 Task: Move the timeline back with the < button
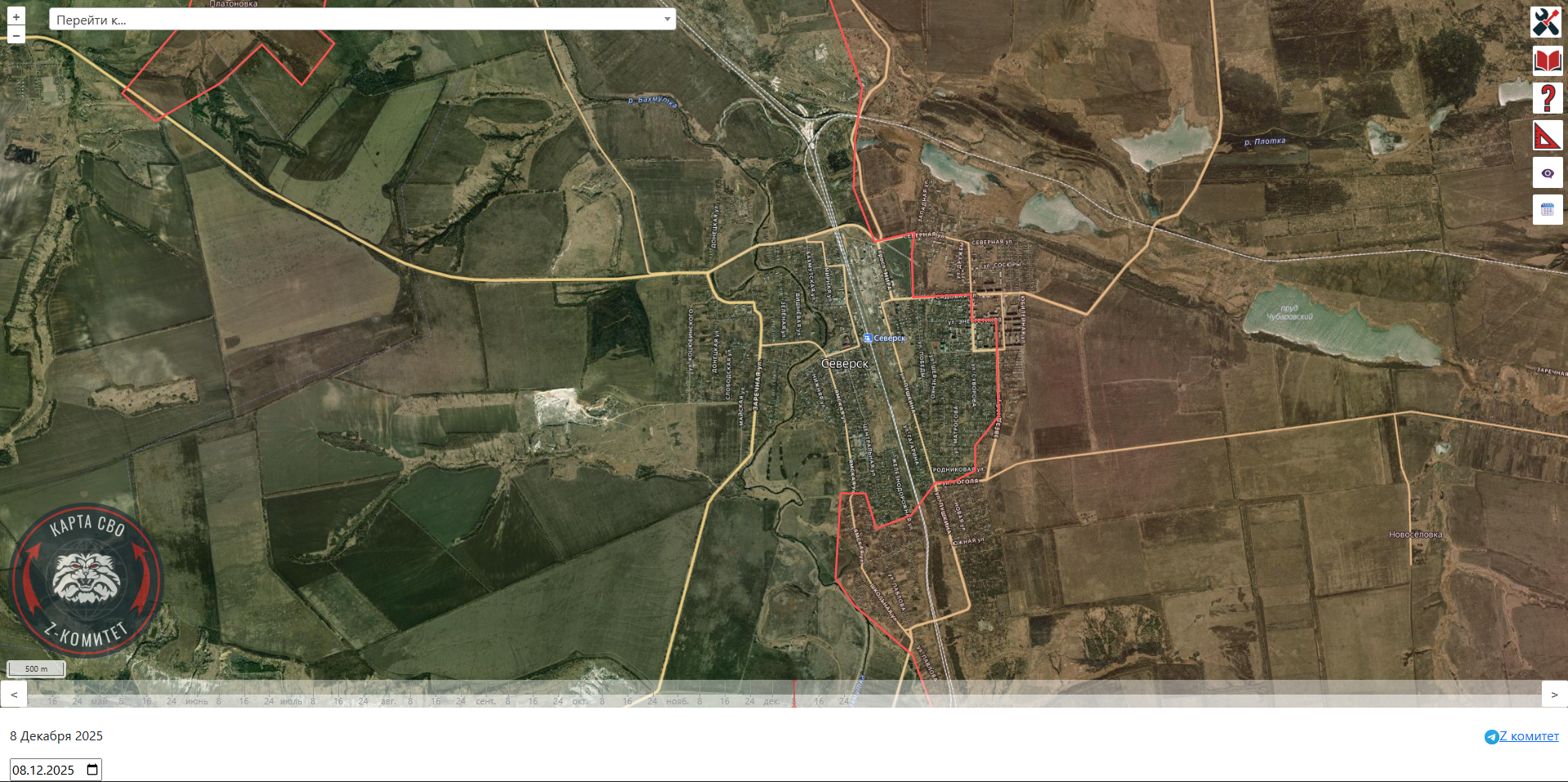14,695
